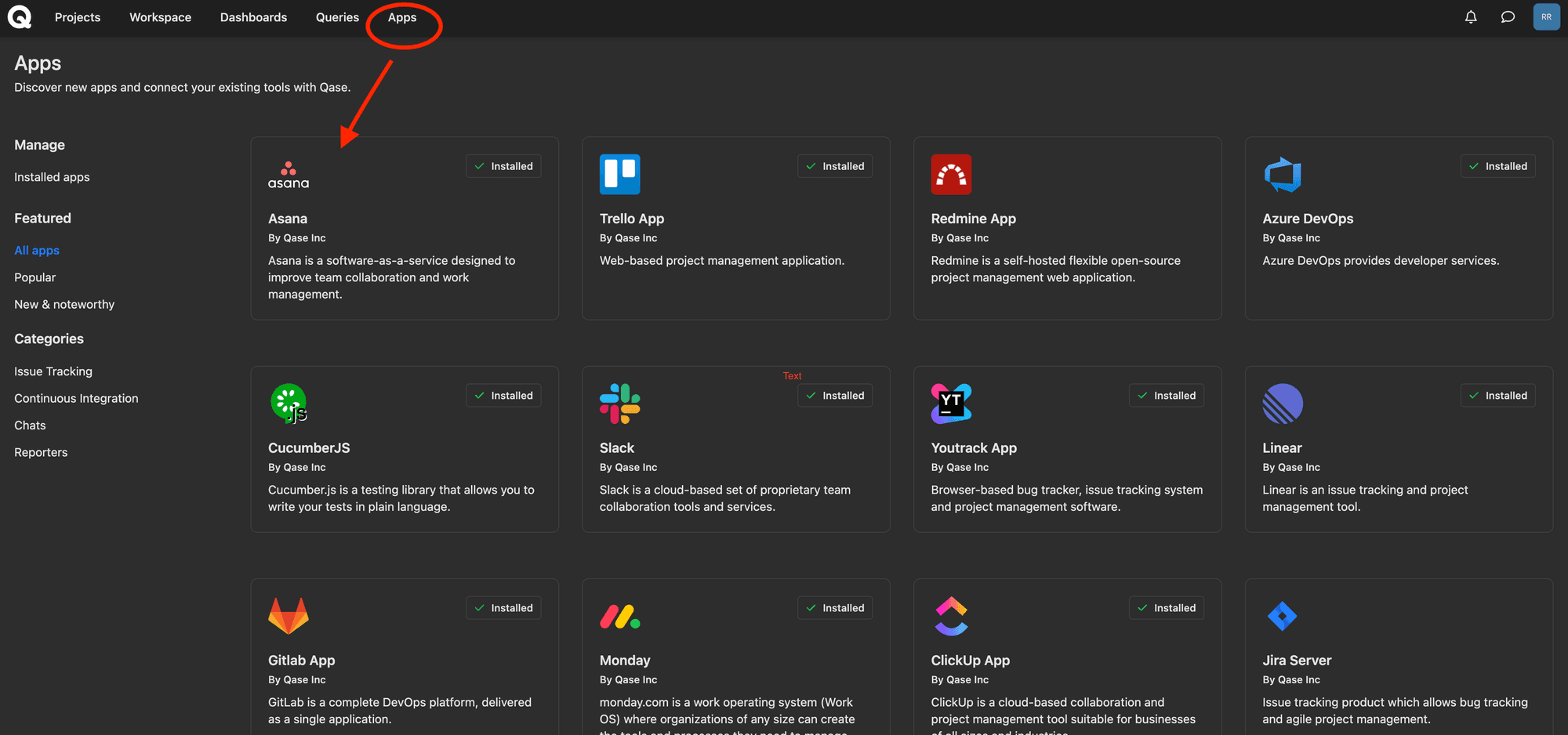Click the Redmine App logo
1568x735 pixels.
951,174
